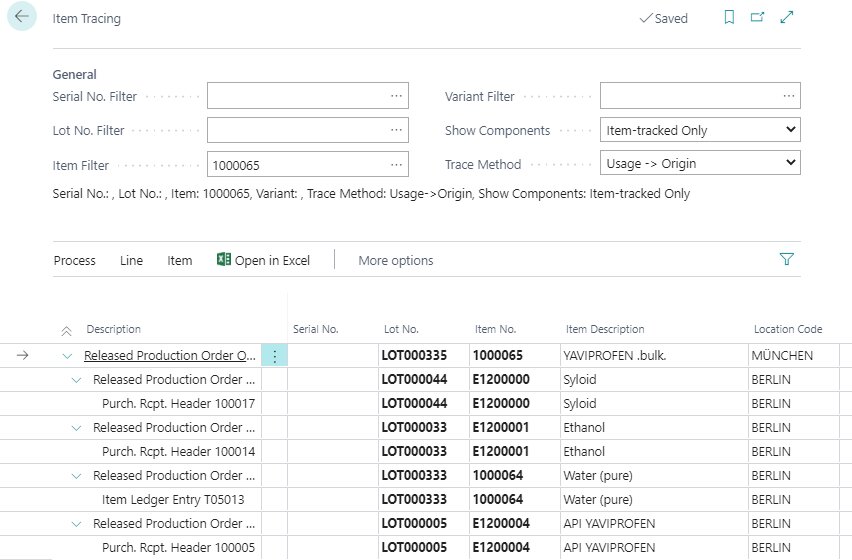
Task: Open the Show Components dropdown
Action: (700, 130)
